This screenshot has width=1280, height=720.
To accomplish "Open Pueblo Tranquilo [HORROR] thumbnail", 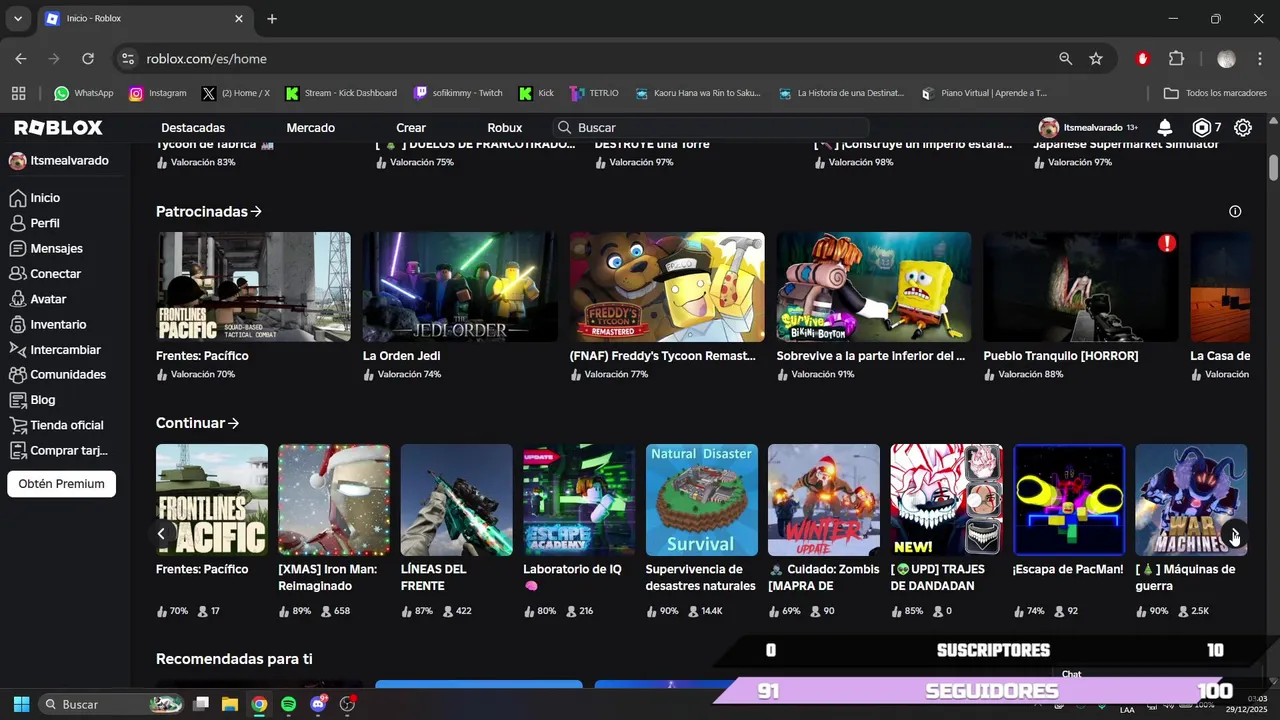I will [1081, 287].
